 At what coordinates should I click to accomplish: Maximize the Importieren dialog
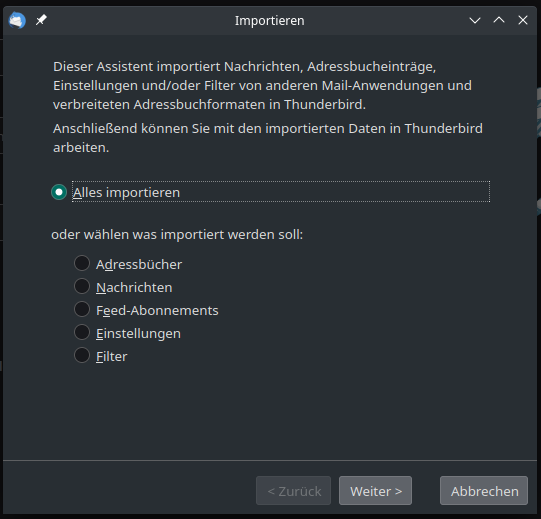click(499, 20)
